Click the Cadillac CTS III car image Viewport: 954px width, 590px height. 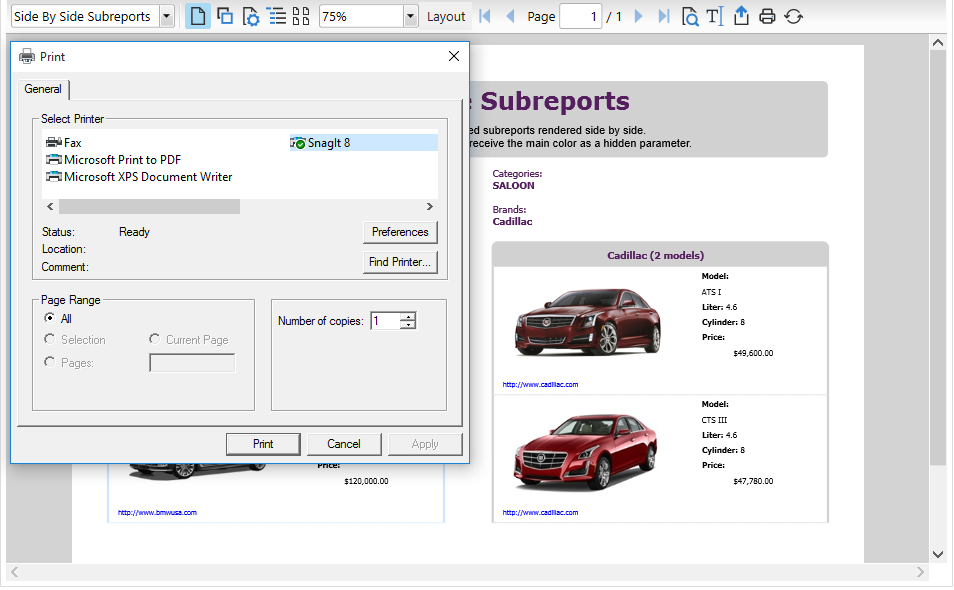tap(587, 451)
